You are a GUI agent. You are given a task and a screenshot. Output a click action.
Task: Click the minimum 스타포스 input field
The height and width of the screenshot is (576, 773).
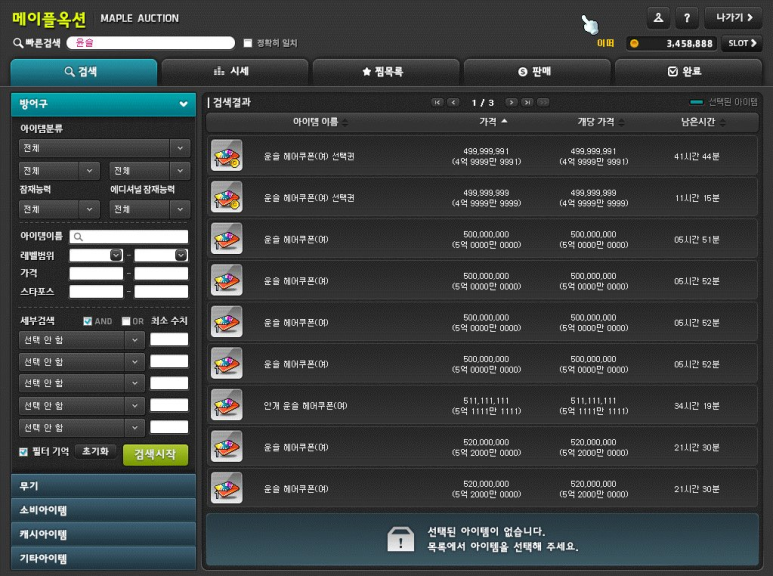pos(96,292)
